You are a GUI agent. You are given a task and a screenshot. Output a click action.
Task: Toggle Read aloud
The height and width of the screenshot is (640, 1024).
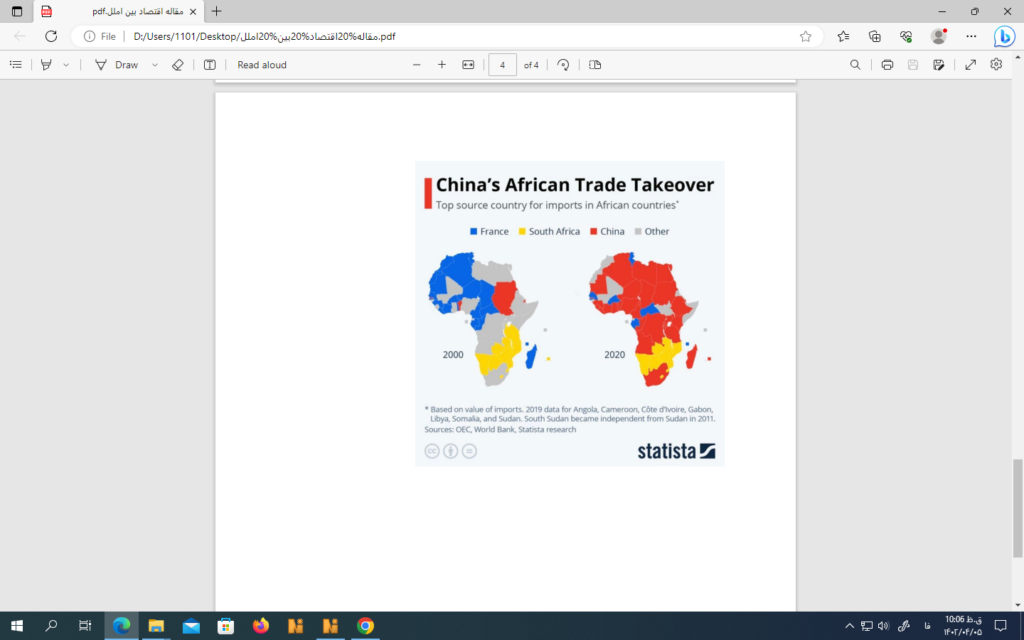coord(261,65)
